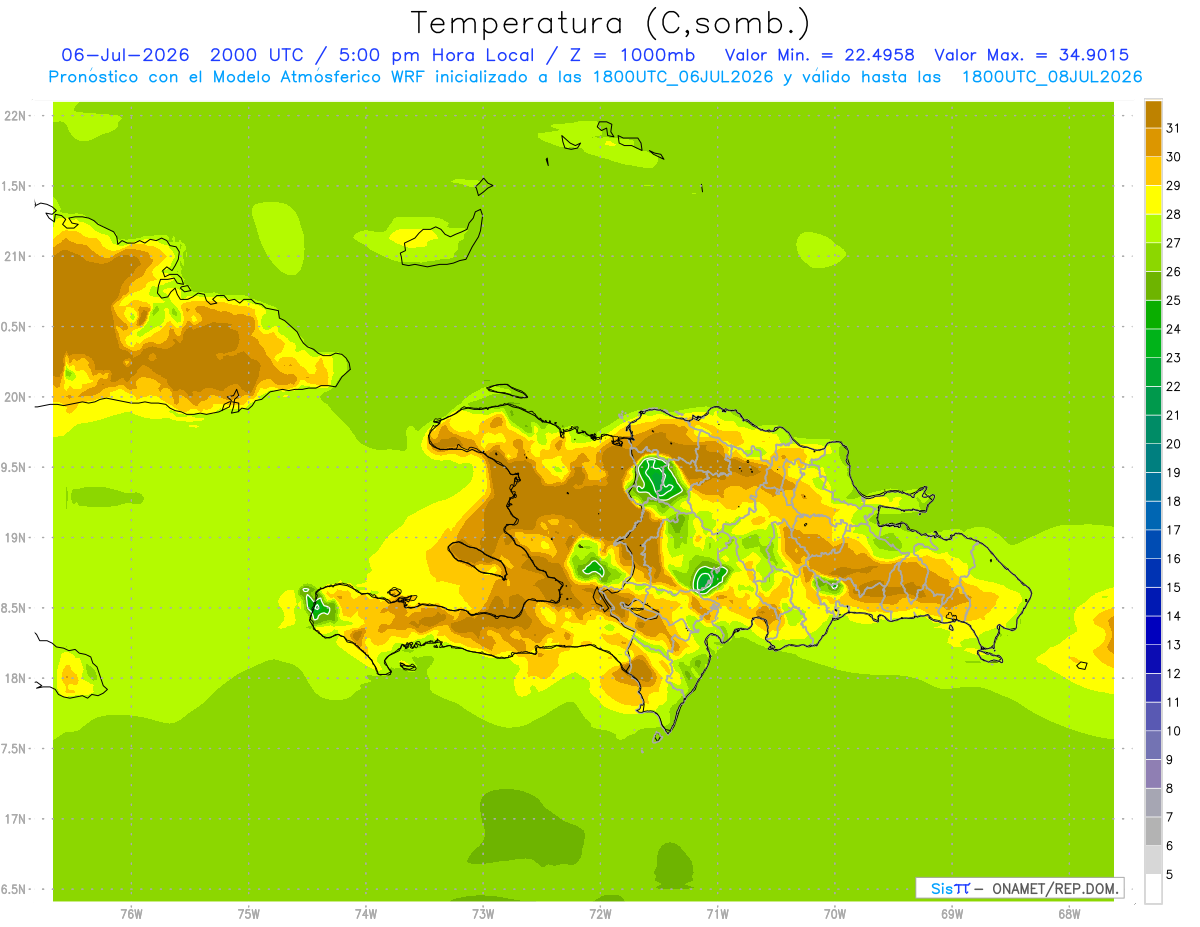Select the purple legend swatch between 8 and 9

coord(1153,774)
